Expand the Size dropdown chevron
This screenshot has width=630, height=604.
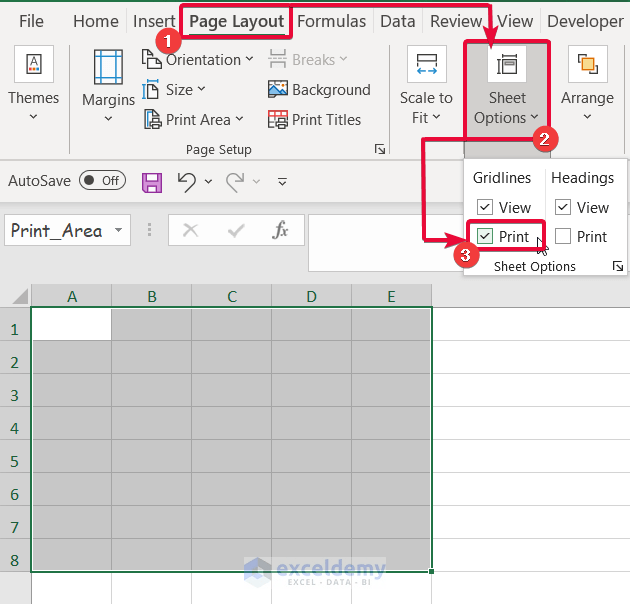click(x=201, y=89)
